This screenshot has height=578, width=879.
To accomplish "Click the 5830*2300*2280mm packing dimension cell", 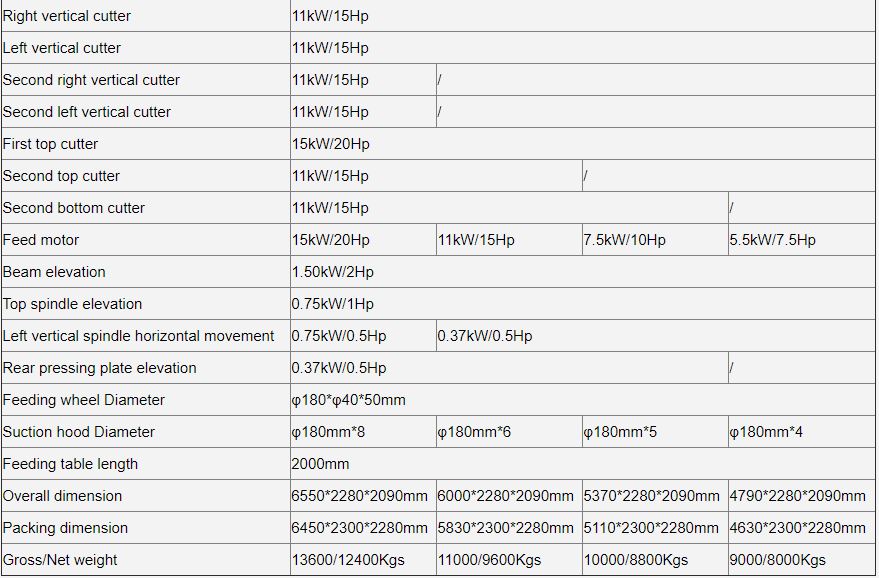I will click(506, 528).
